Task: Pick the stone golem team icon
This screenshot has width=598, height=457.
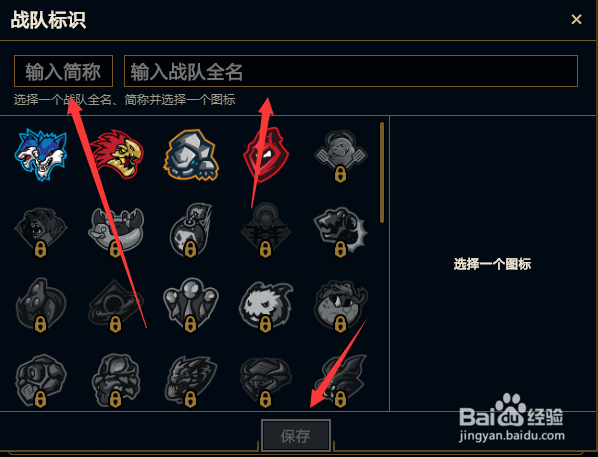Action: pyautogui.click(x=191, y=155)
